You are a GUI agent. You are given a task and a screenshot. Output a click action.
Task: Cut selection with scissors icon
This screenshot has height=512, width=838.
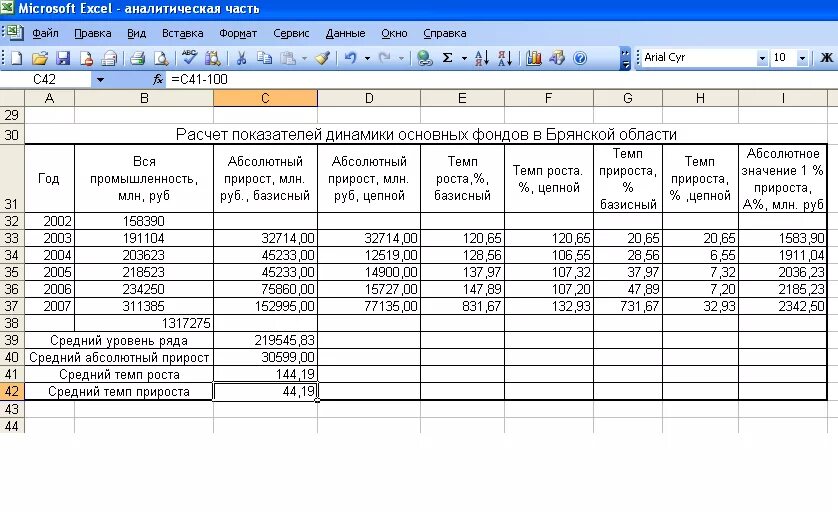click(241, 58)
